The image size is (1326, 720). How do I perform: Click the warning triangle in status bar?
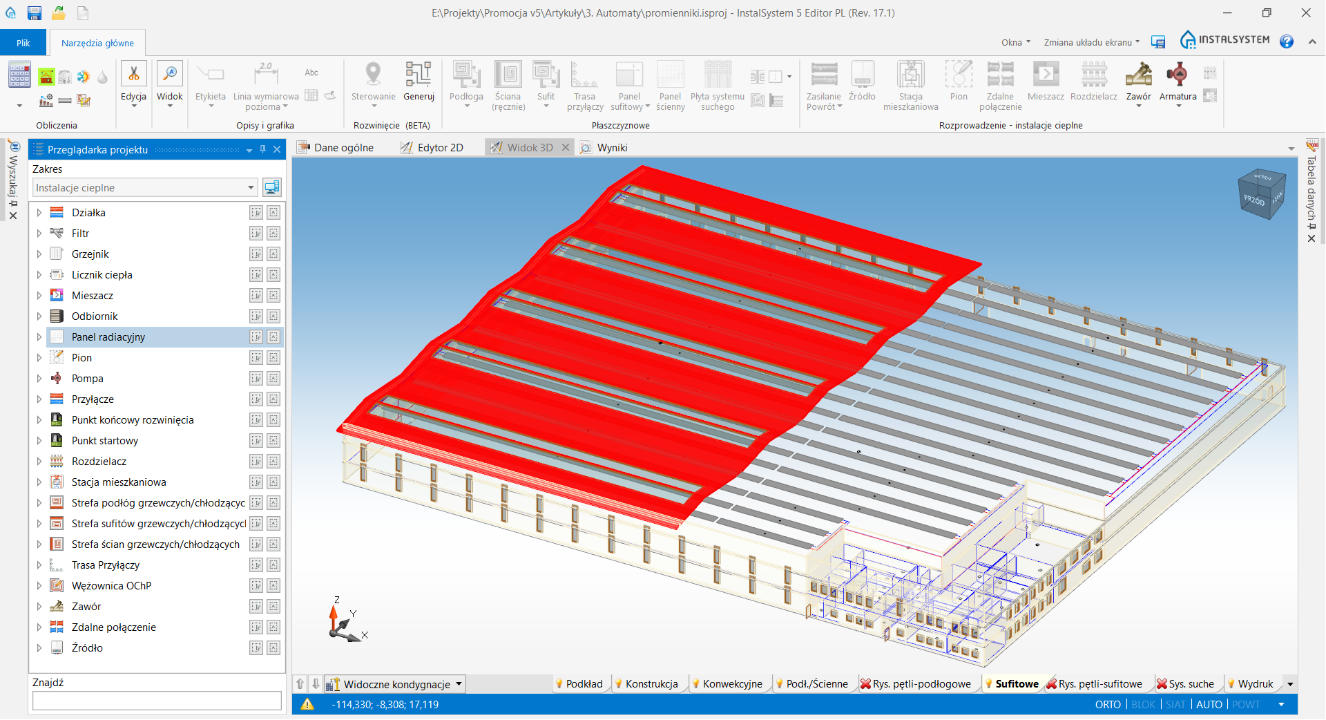pos(307,704)
